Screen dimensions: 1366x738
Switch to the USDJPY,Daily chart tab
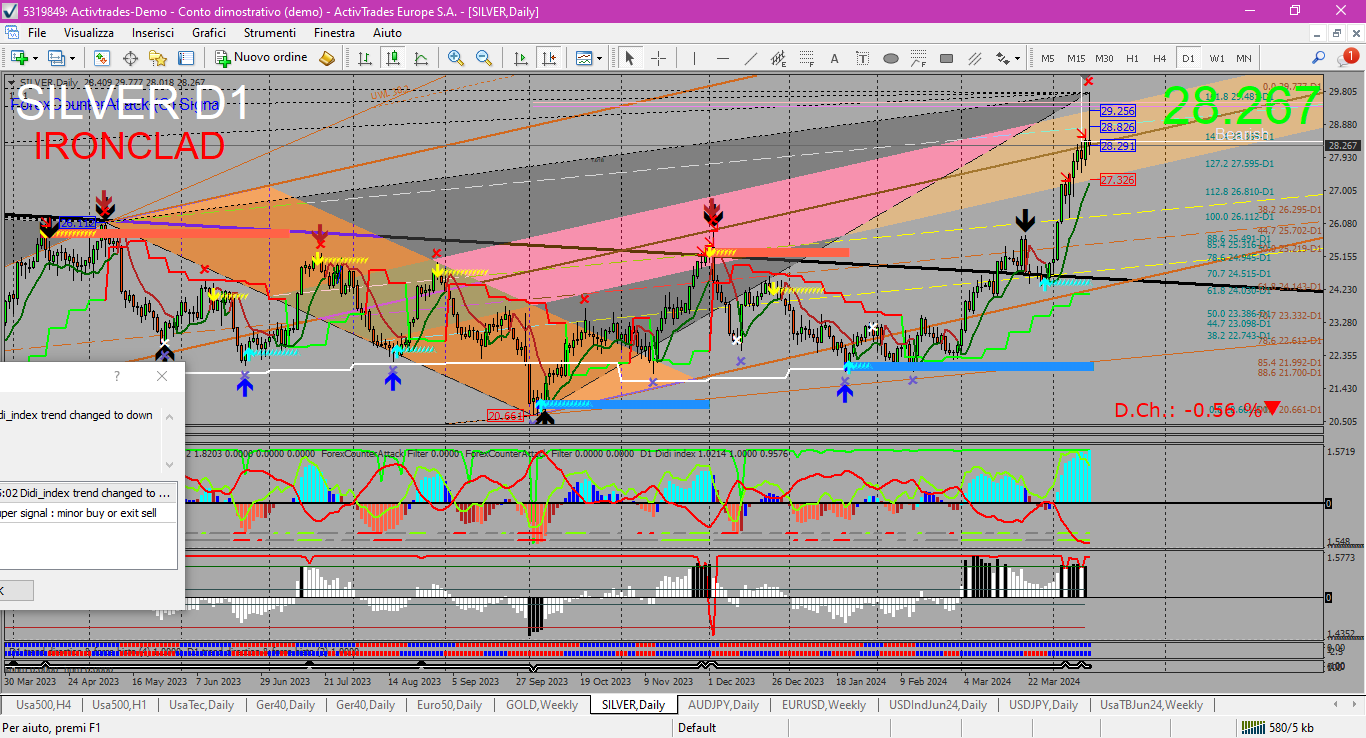pos(1043,705)
